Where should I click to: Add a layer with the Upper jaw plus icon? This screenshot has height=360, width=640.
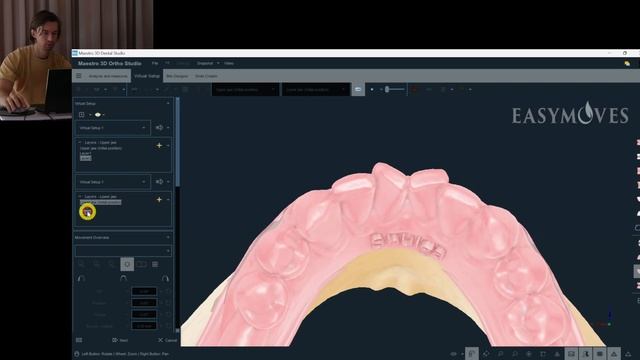(159, 145)
